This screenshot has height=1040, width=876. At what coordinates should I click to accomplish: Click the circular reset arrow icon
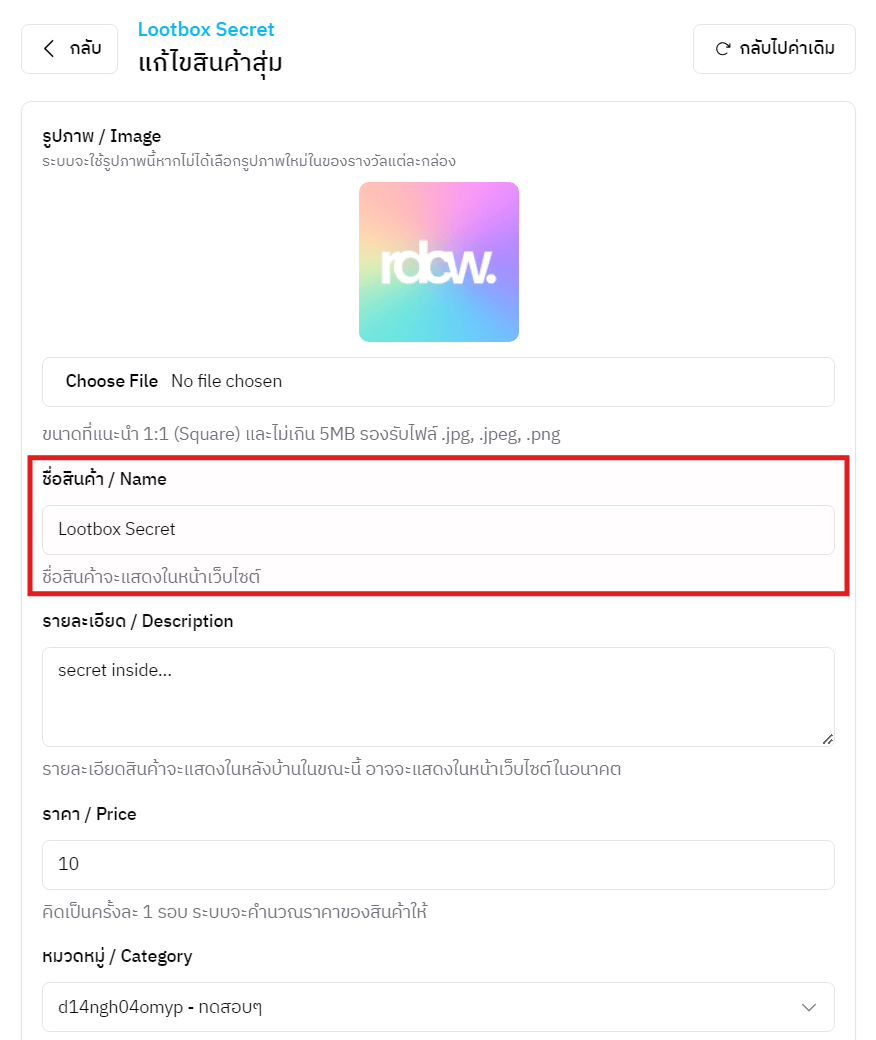722,49
